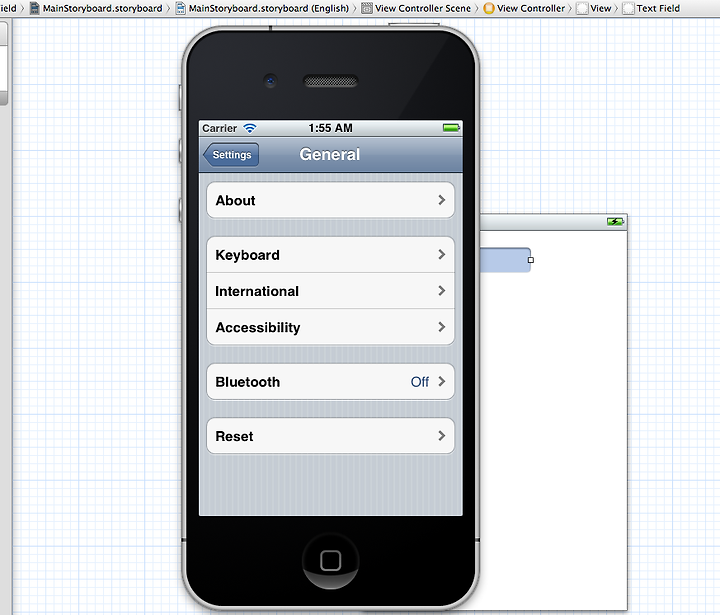
Task: Open the Accessibility row
Action: (x=331, y=327)
